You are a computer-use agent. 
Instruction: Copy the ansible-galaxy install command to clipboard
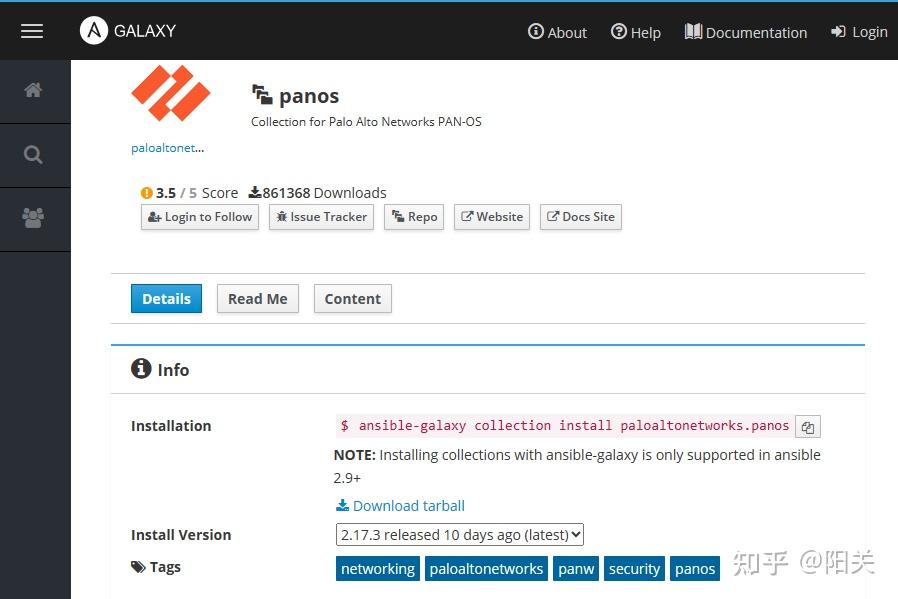808,426
